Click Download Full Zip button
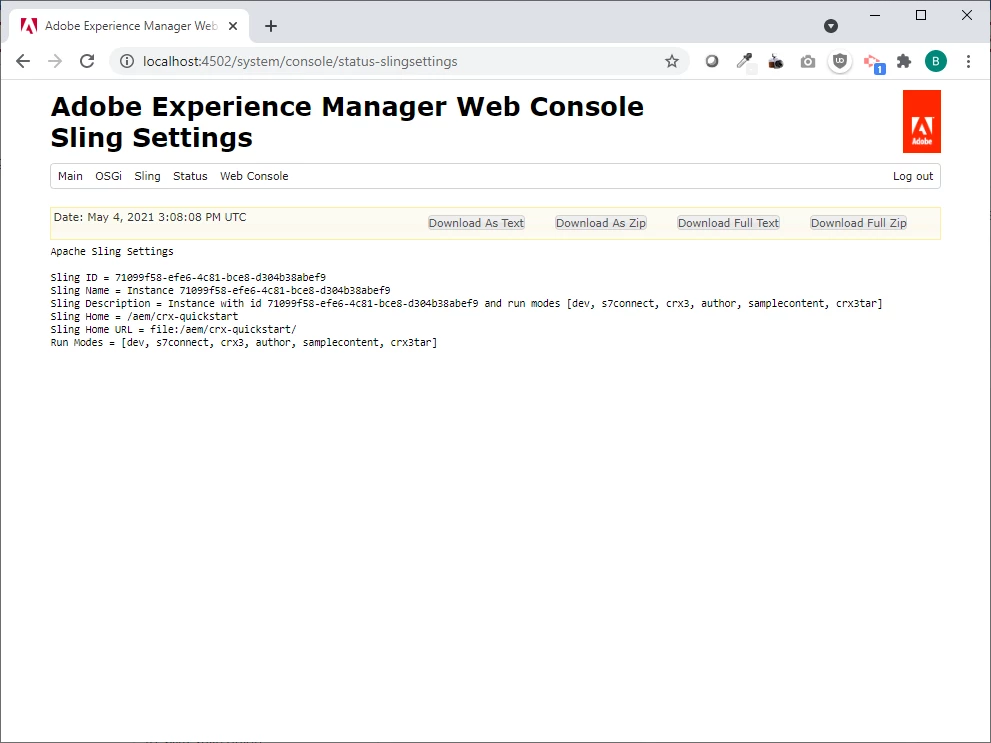991x743 pixels. [x=859, y=223]
